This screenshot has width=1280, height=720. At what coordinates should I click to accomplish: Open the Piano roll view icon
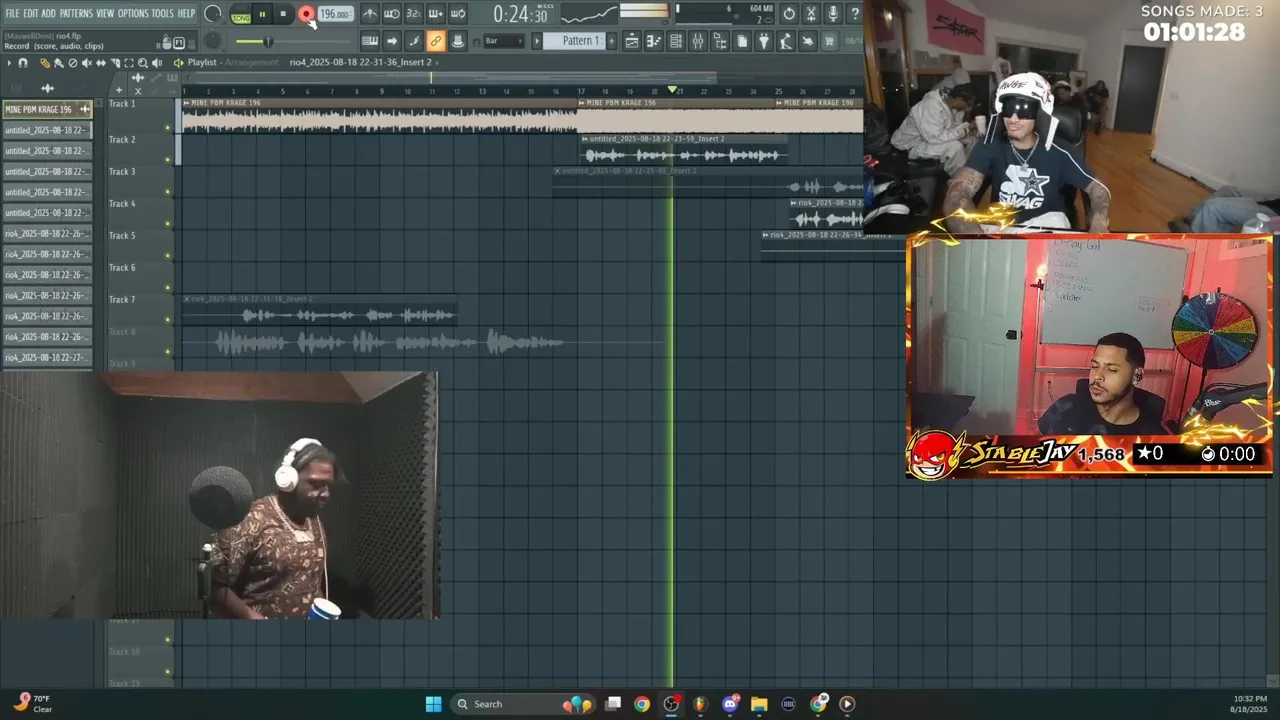pyautogui.click(x=654, y=41)
